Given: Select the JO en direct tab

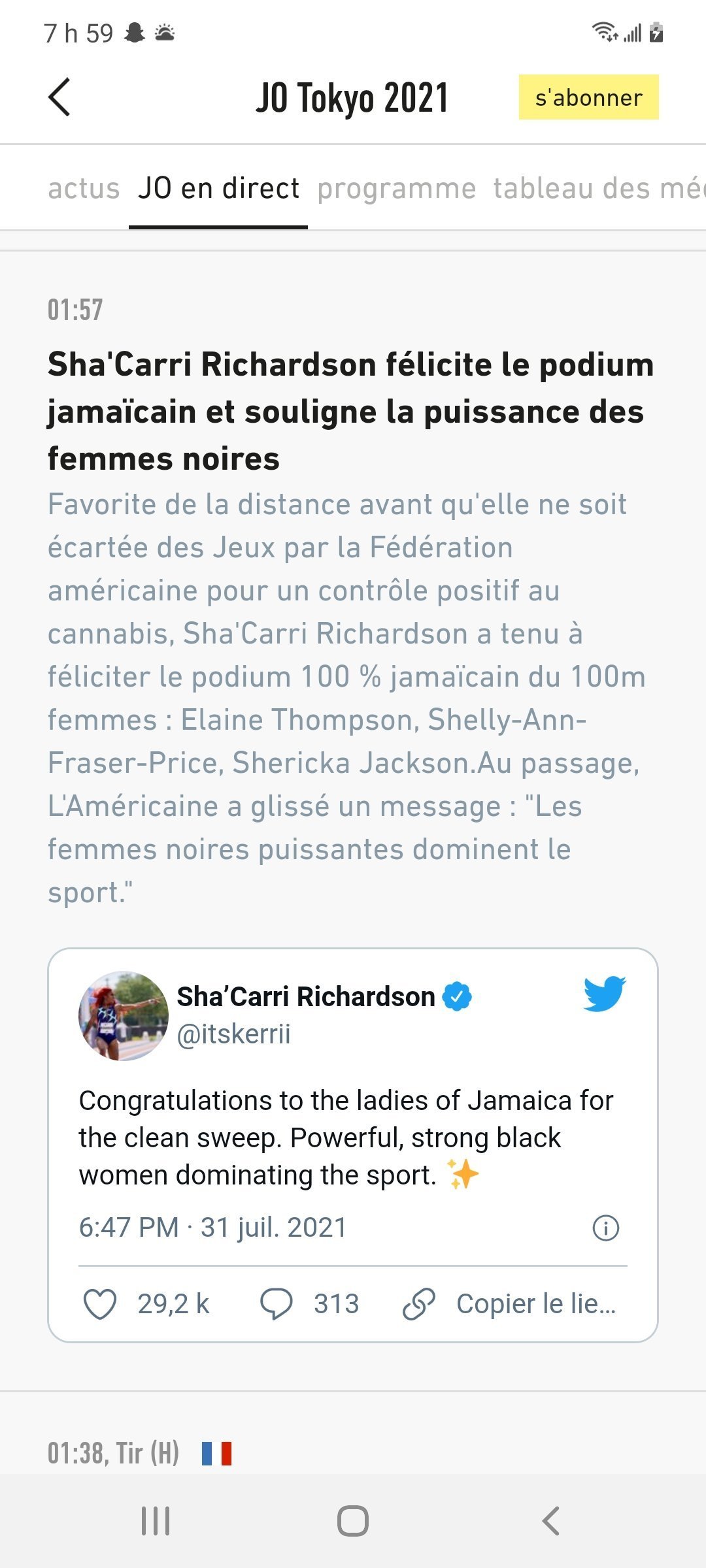Looking at the screenshot, I should [218, 188].
